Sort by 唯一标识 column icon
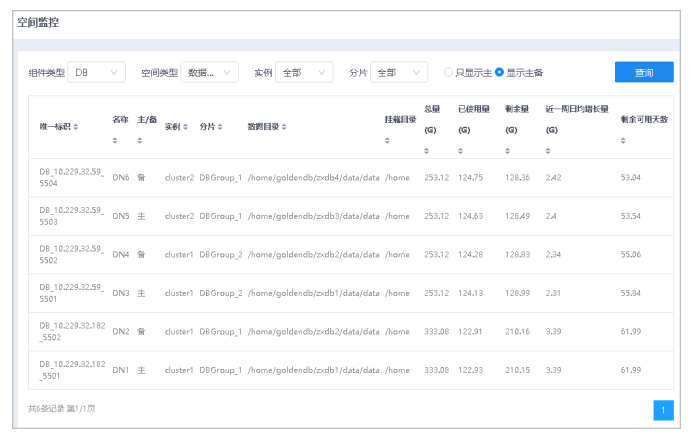This screenshot has width=690, height=435. 76,127
